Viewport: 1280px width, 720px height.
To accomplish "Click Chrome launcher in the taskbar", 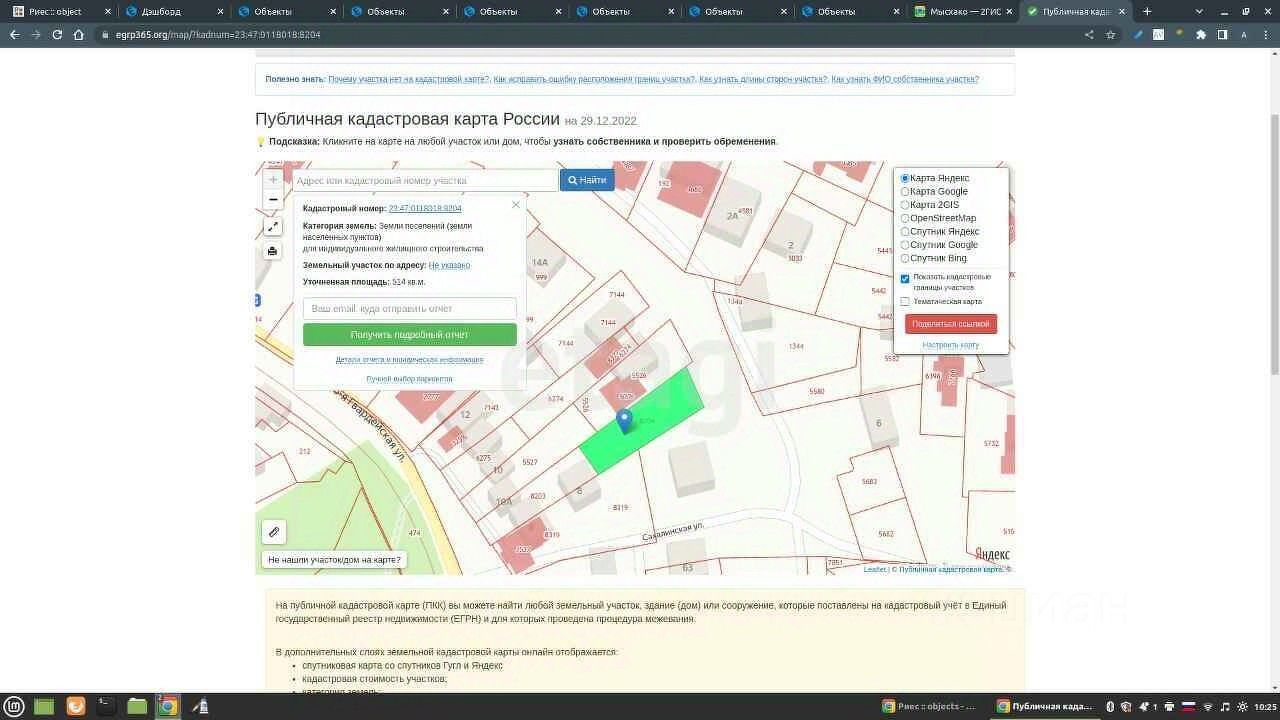I will pyautogui.click(x=168, y=706).
